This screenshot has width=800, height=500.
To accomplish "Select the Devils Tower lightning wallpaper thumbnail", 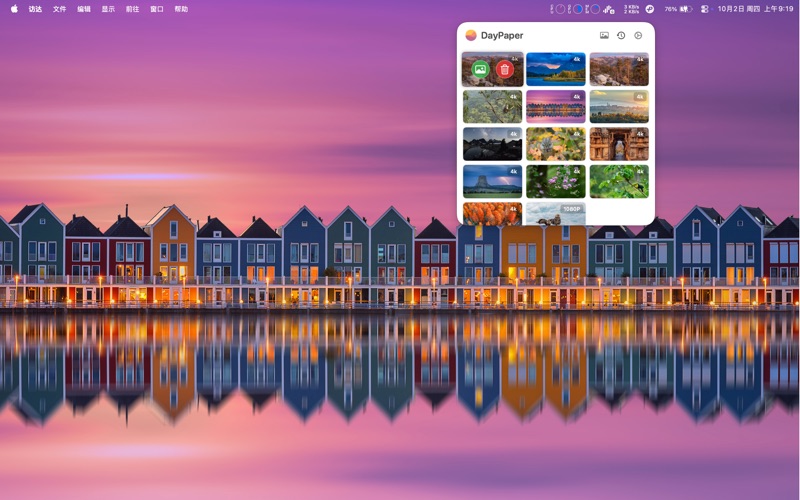I will pos(492,181).
